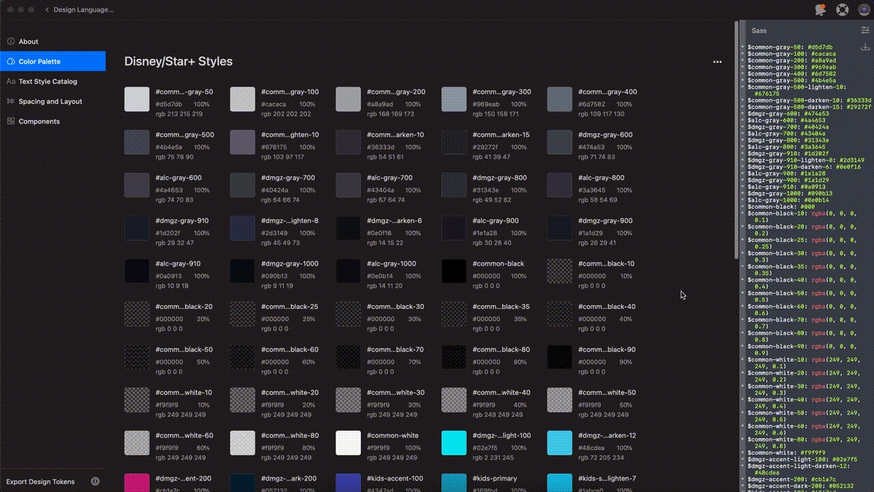The image size is (874, 492).
Task: Open three-dot menu beside Disney/Star+ Styles
Action: (717, 62)
